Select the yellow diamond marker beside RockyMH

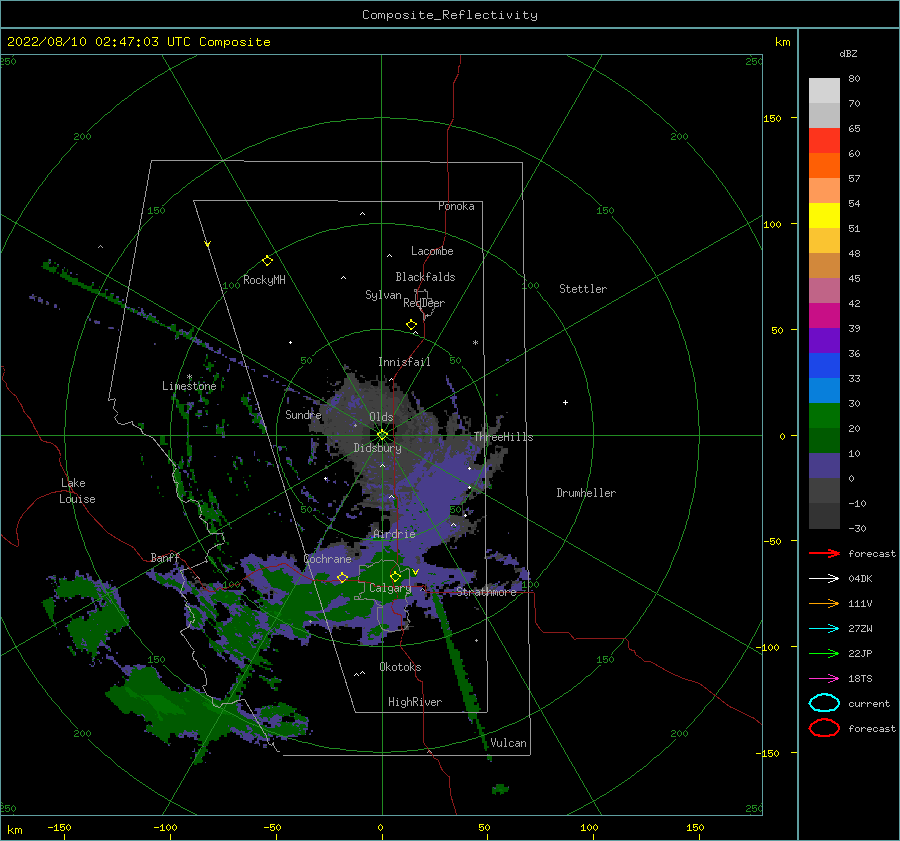click(x=267, y=261)
